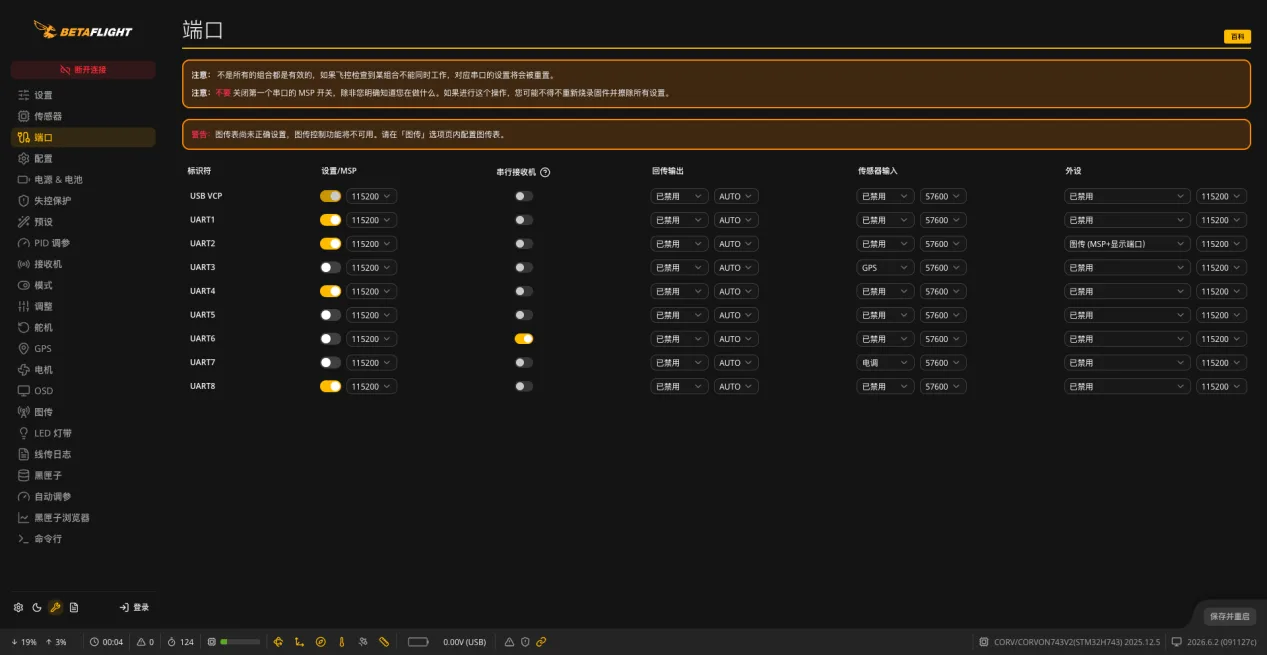
Task: Click the clock icon showing 00:04
Action: [94, 642]
